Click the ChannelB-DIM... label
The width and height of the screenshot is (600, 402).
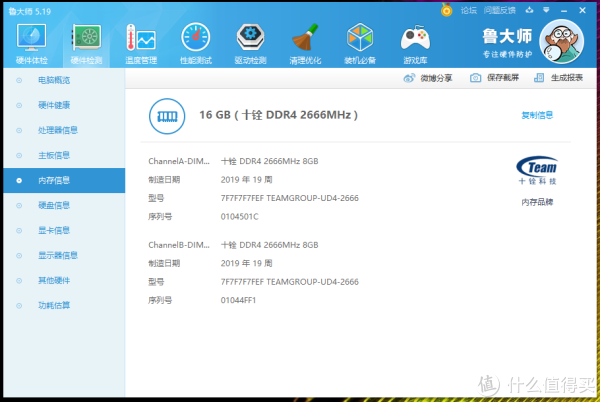[x=179, y=245]
